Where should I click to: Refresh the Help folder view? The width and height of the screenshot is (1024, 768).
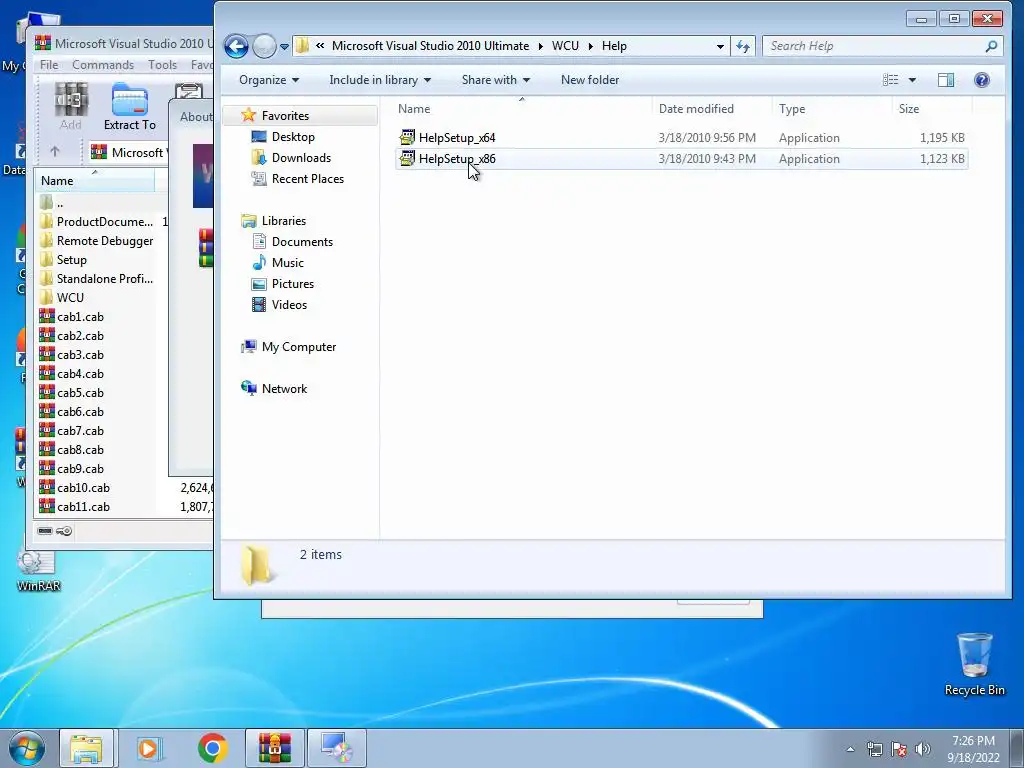point(743,46)
